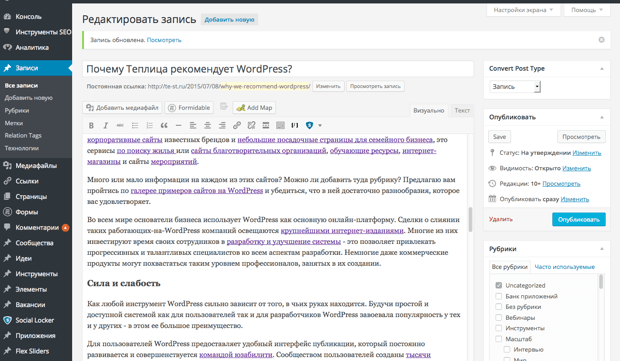Viewport: 620px width, 361px height.
Task: Open Медиафайлы in sidebar
Action: pyautogui.click(x=36, y=166)
